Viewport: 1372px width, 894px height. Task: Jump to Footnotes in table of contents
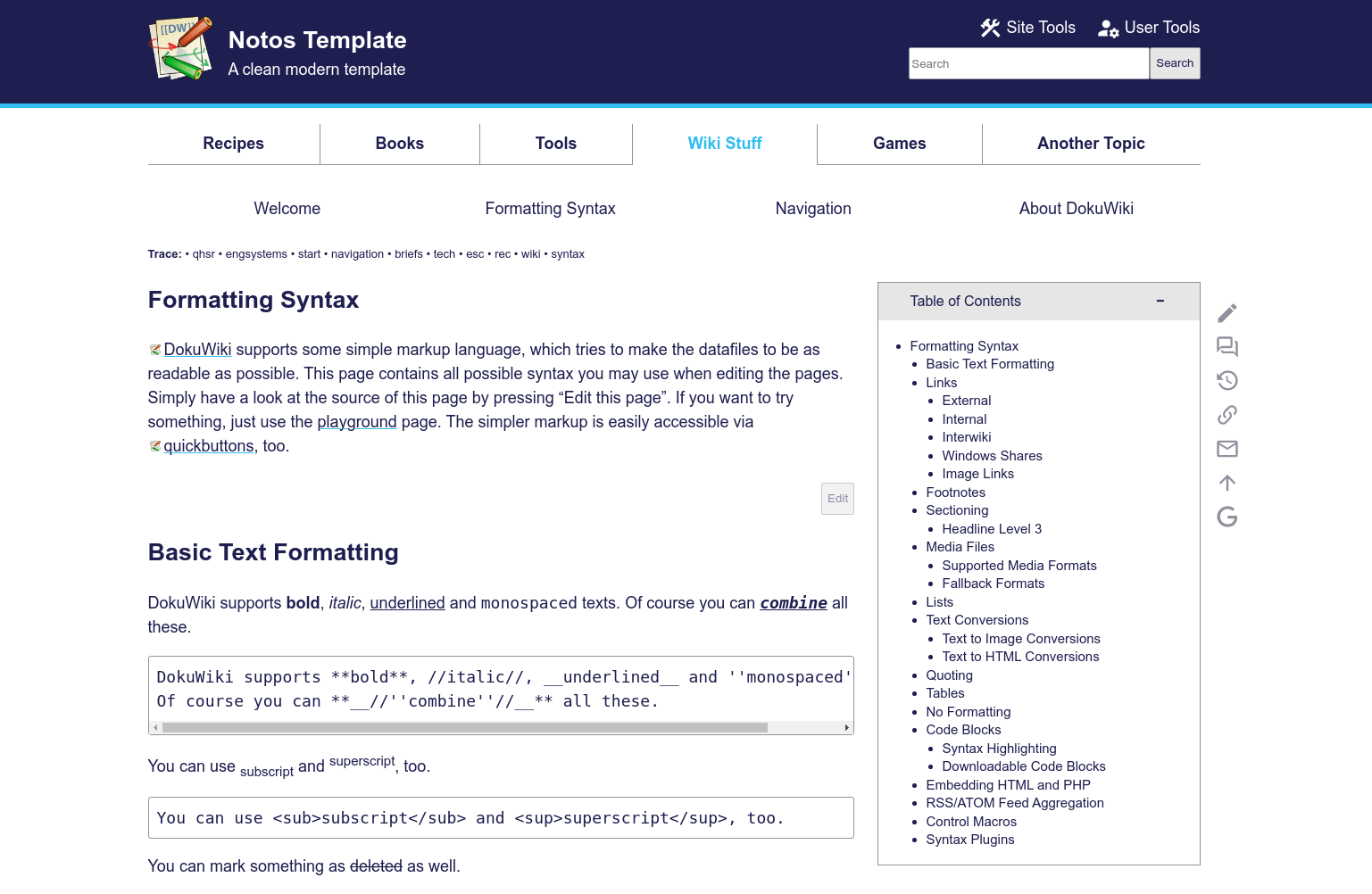tap(956, 493)
